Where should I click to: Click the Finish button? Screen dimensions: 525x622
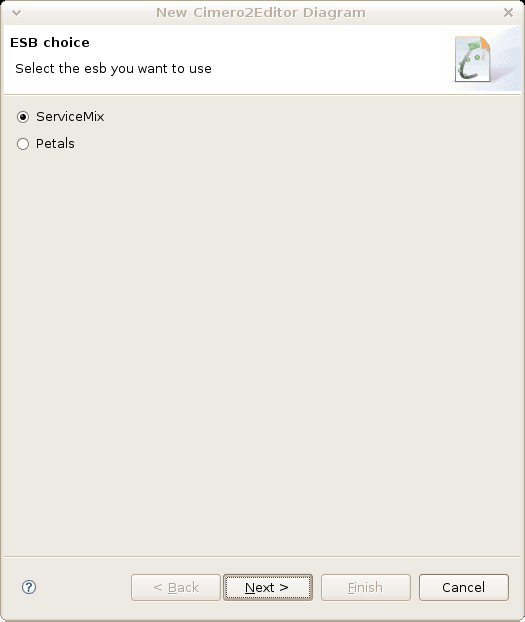365,587
